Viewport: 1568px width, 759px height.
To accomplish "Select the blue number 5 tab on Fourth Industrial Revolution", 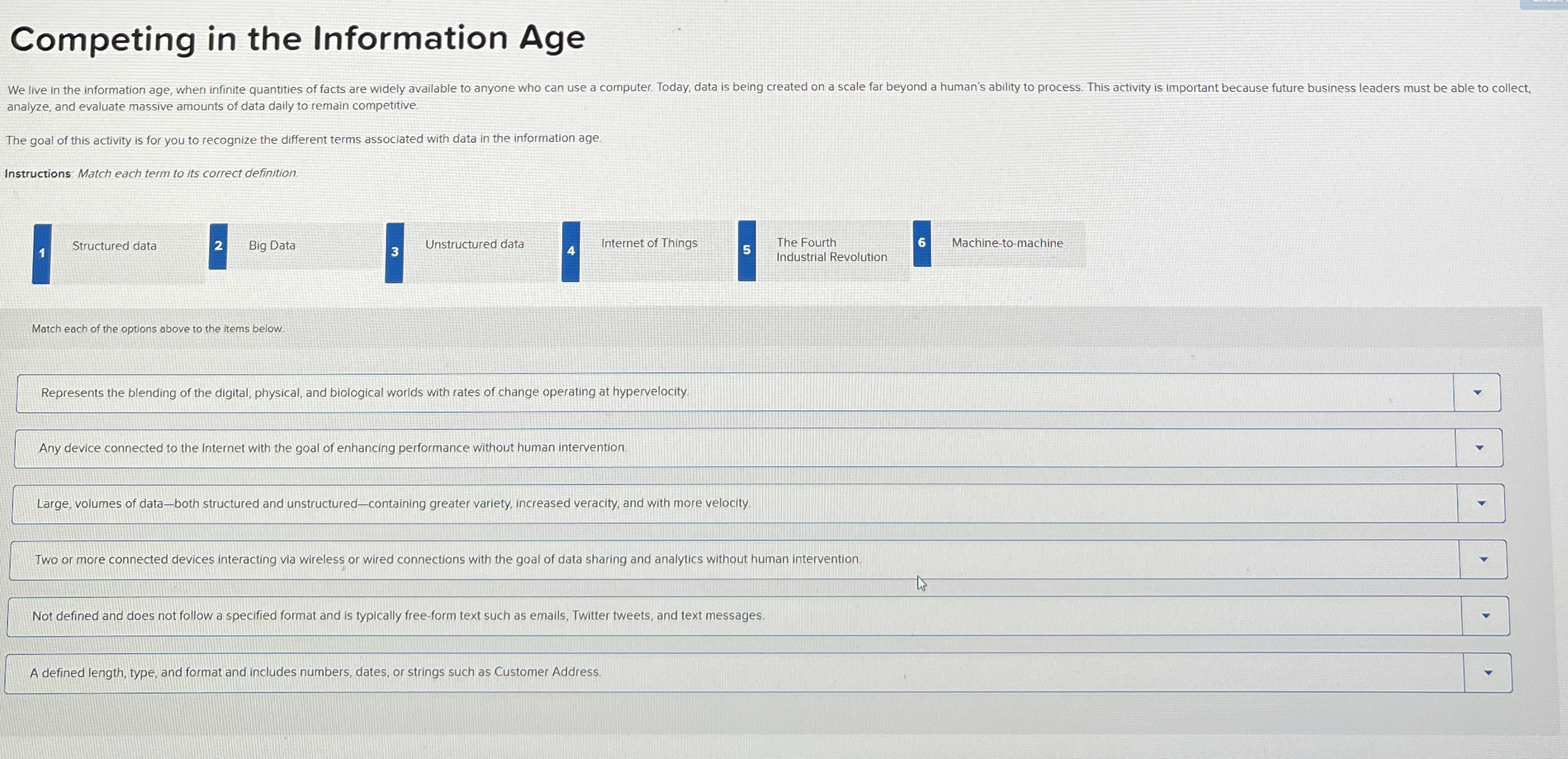I will tap(746, 251).
